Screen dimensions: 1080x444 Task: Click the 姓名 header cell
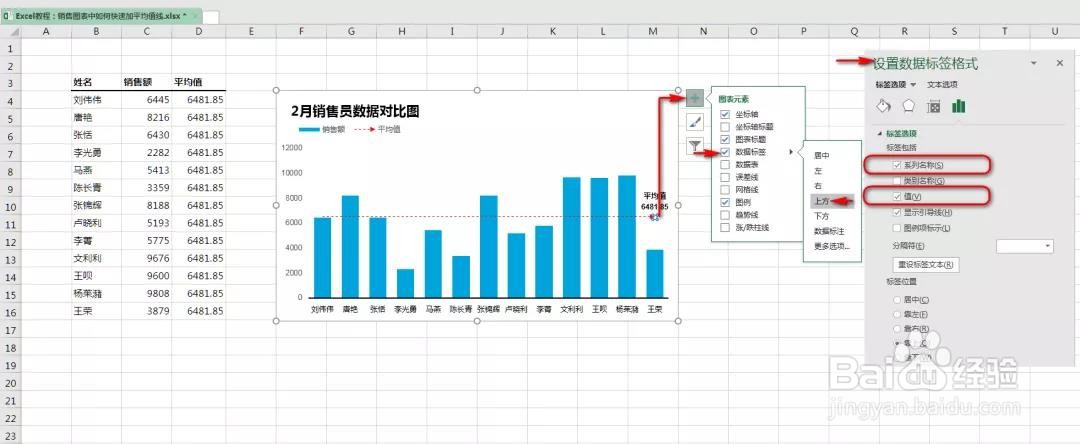[96, 82]
